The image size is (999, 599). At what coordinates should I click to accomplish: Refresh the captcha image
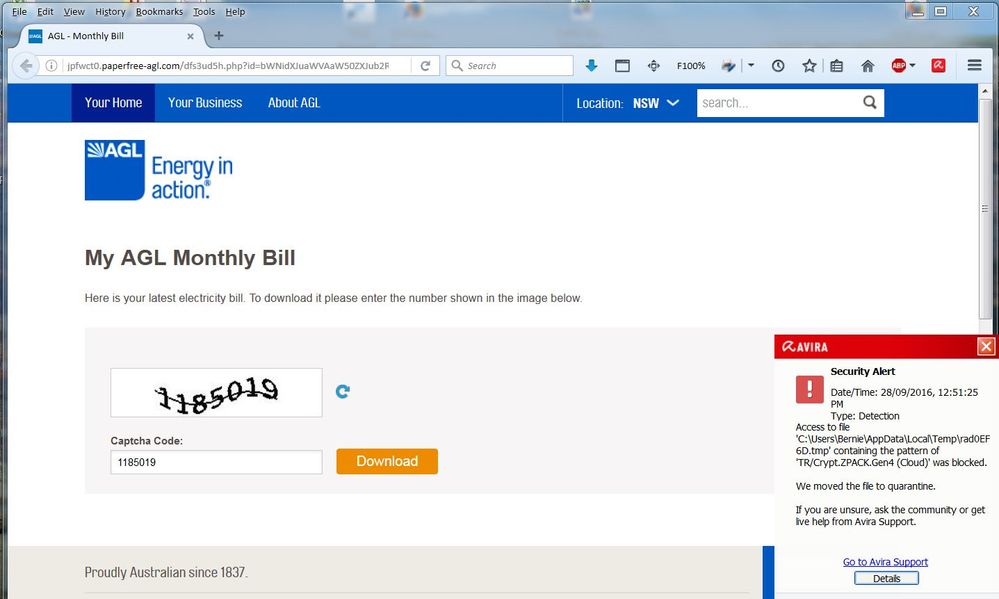343,392
